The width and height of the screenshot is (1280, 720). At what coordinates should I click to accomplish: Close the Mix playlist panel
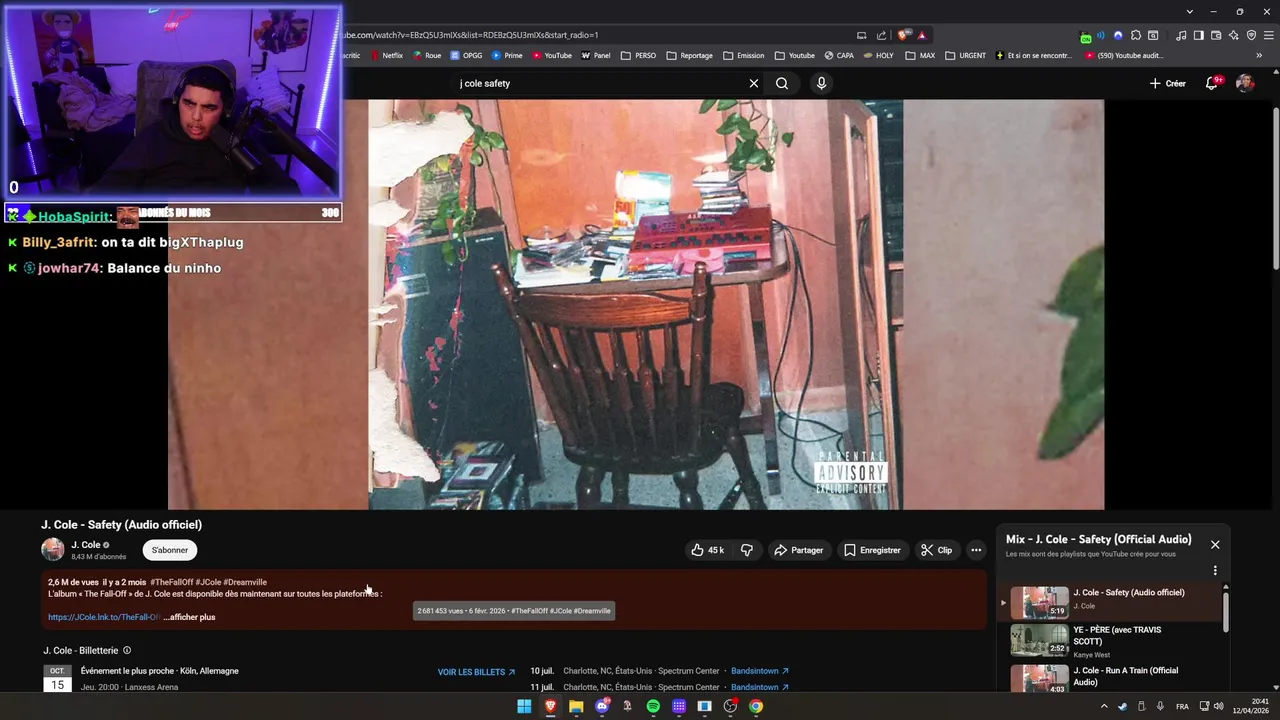point(1215,544)
